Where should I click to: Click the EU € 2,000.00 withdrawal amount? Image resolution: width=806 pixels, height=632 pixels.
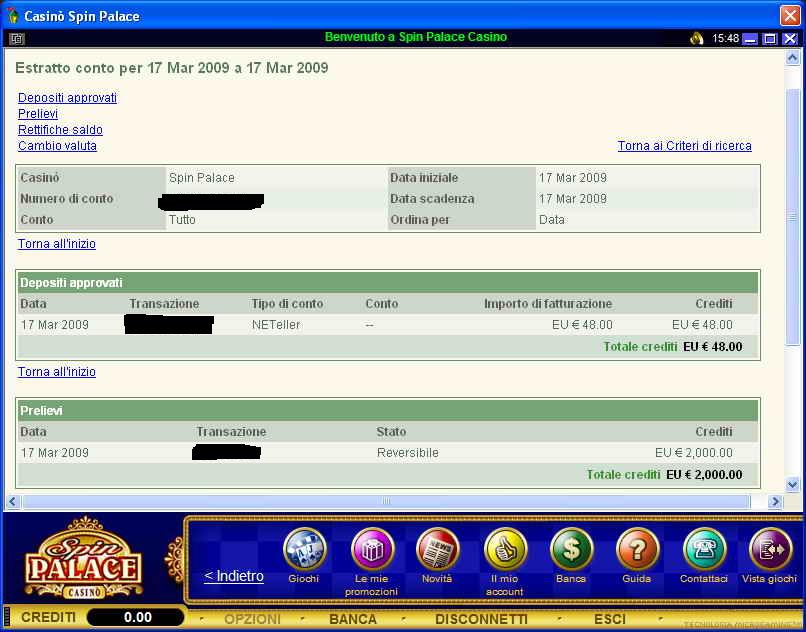(x=693, y=453)
